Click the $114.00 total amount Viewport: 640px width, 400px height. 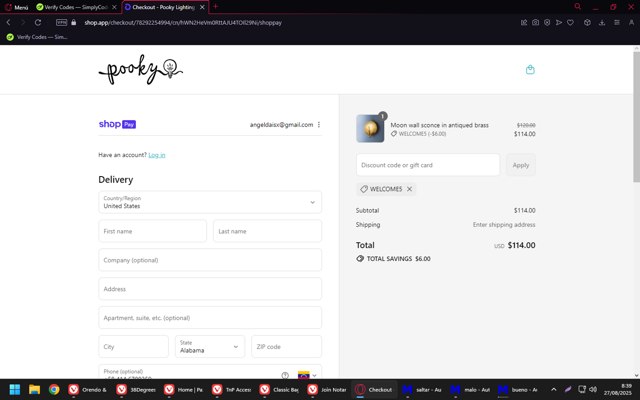(521, 245)
